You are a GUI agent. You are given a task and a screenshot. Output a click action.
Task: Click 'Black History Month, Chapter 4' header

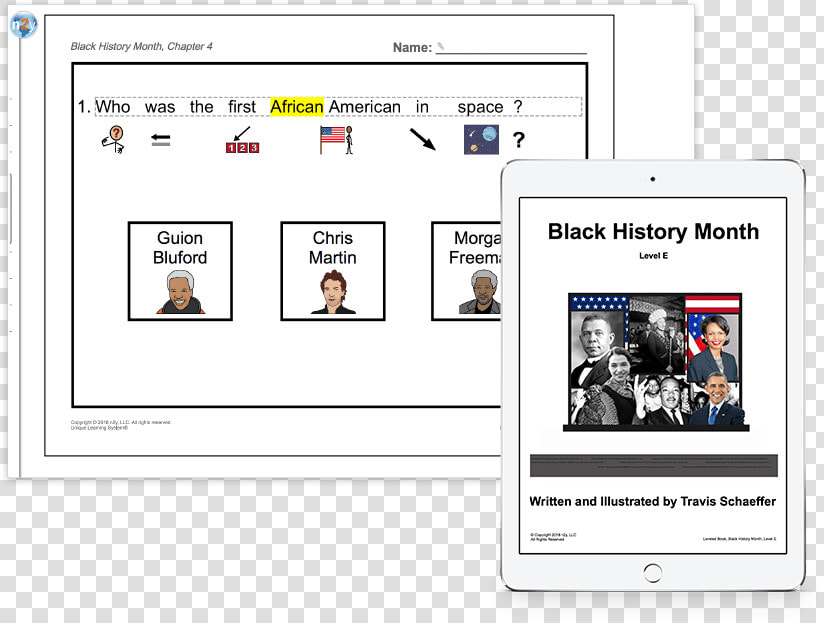(x=141, y=46)
